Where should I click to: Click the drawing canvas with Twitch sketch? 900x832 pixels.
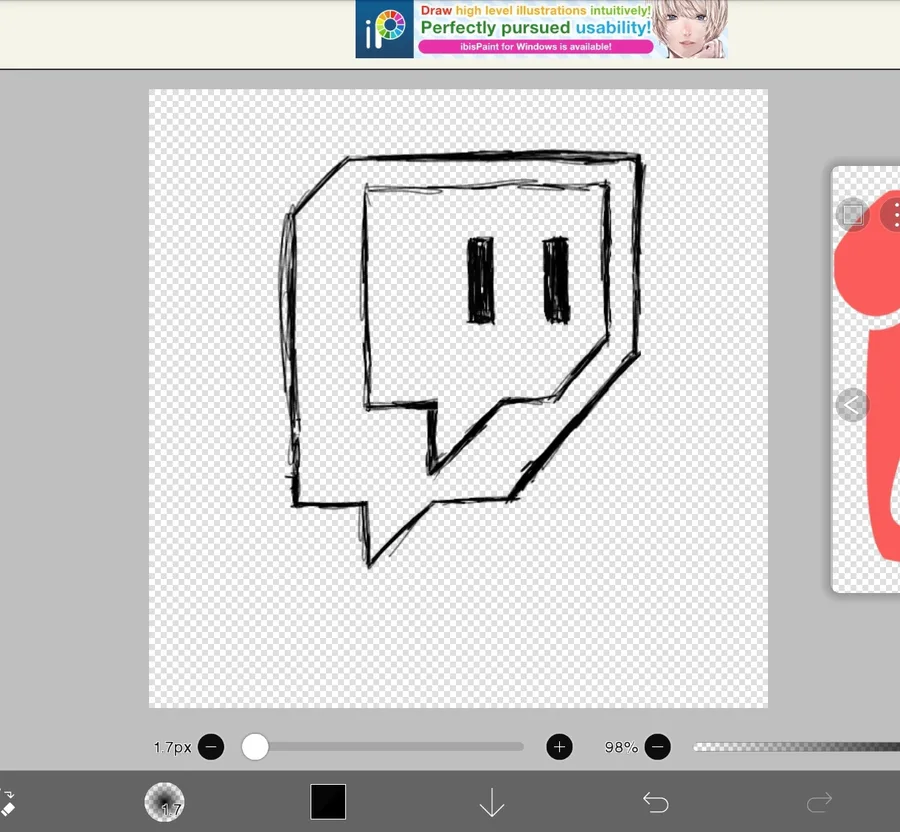pos(458,398)
